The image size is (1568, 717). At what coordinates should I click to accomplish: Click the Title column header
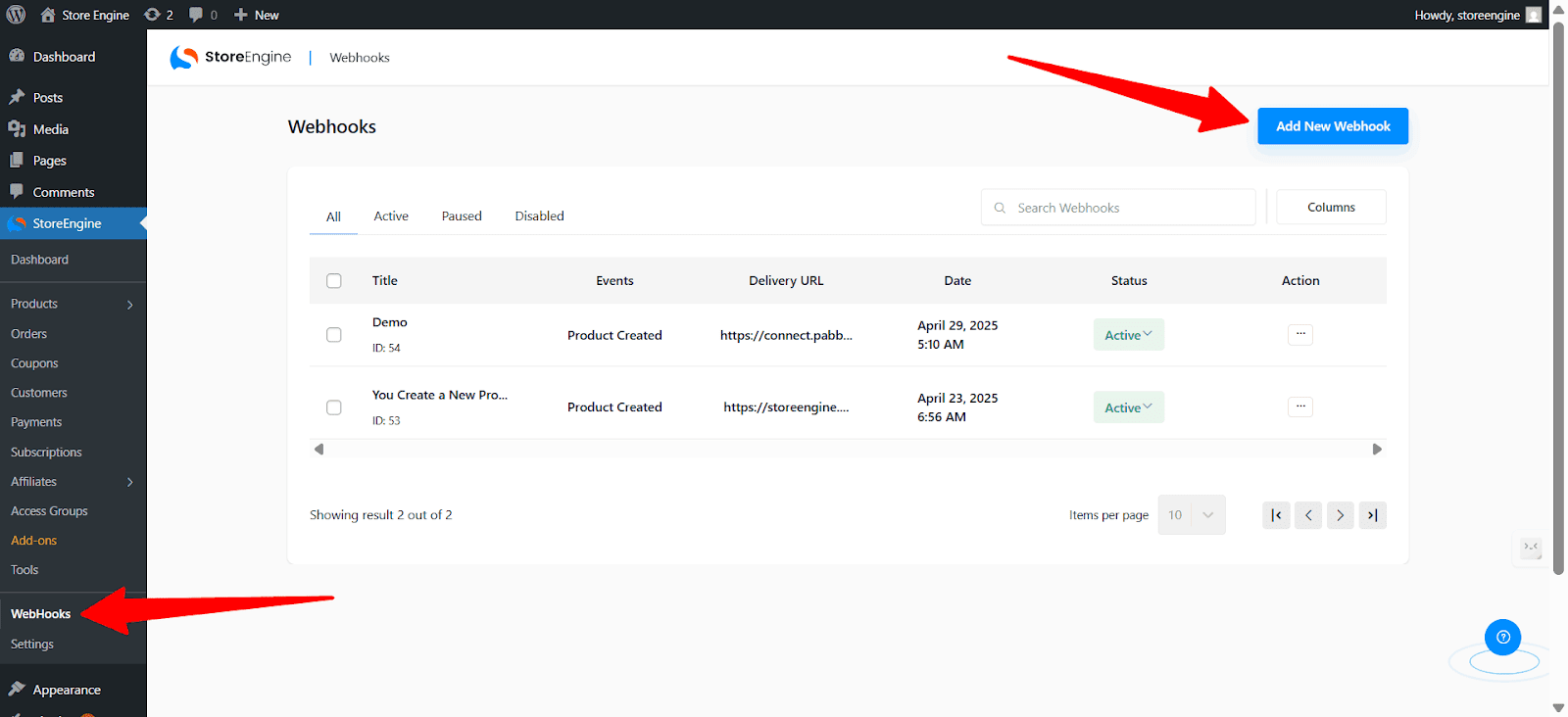point(385,281)
